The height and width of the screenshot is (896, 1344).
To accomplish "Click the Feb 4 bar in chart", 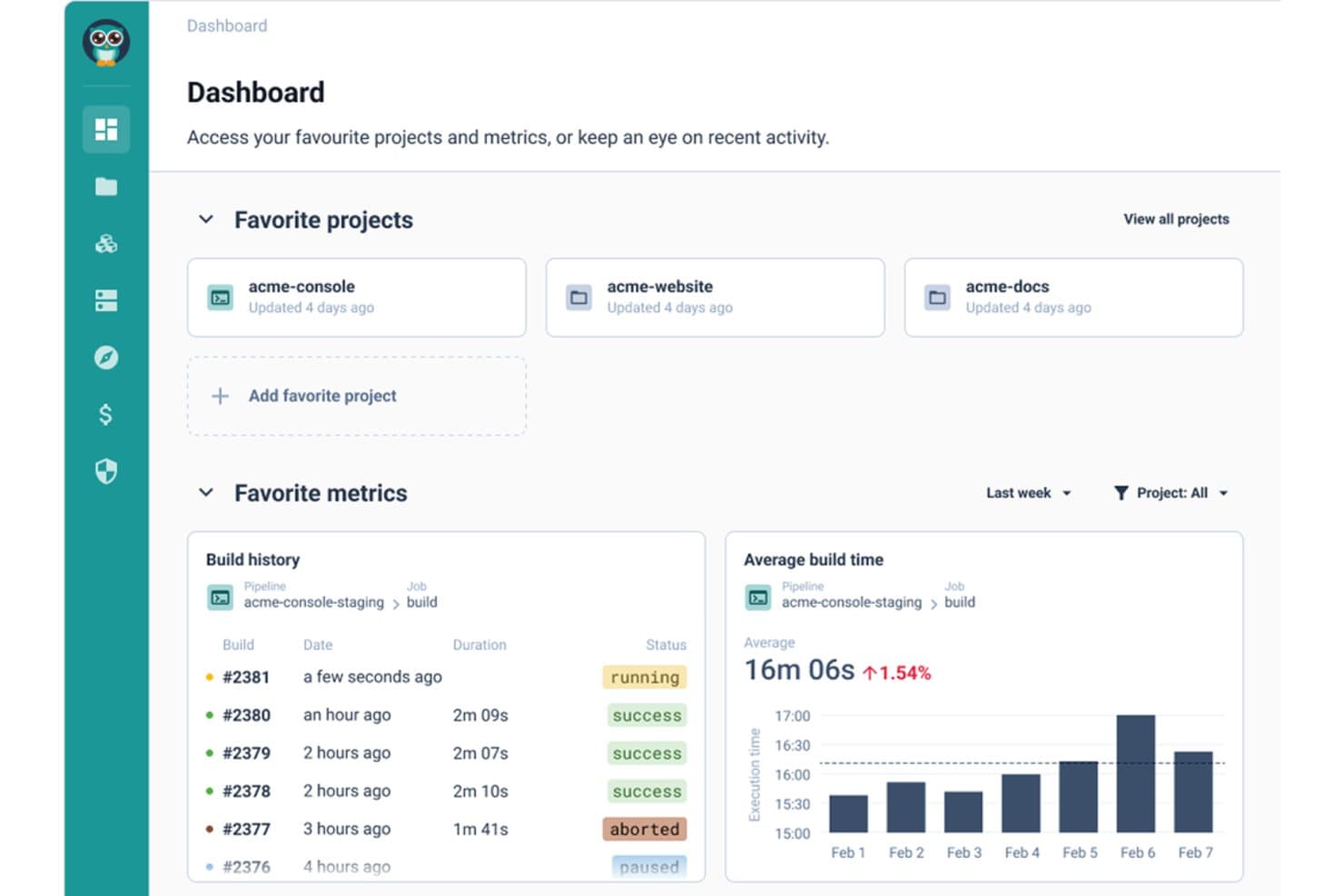I will tap(1021, 803).
